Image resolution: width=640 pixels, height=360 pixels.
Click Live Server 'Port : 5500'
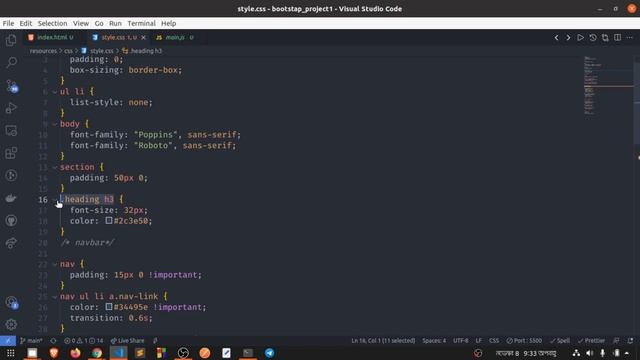[524, 340]
